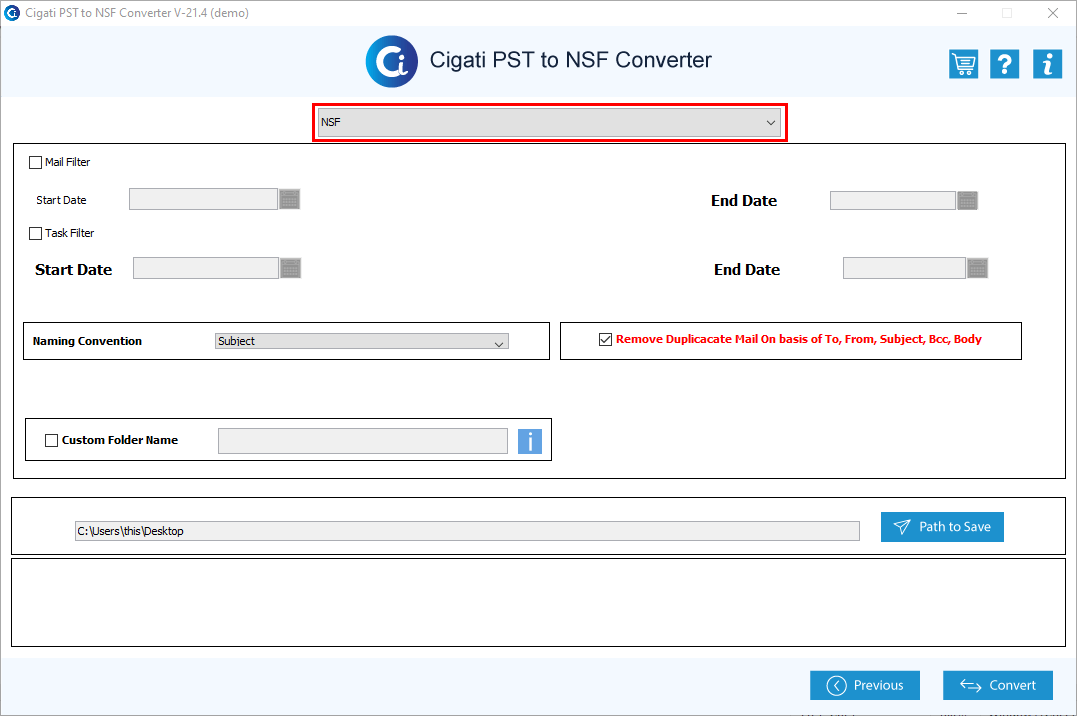Click the Custom Folder Name text field
Image resolution: width=1077 pixels, height=716 pixels.
pyautogui.click(x=363, y=441)
